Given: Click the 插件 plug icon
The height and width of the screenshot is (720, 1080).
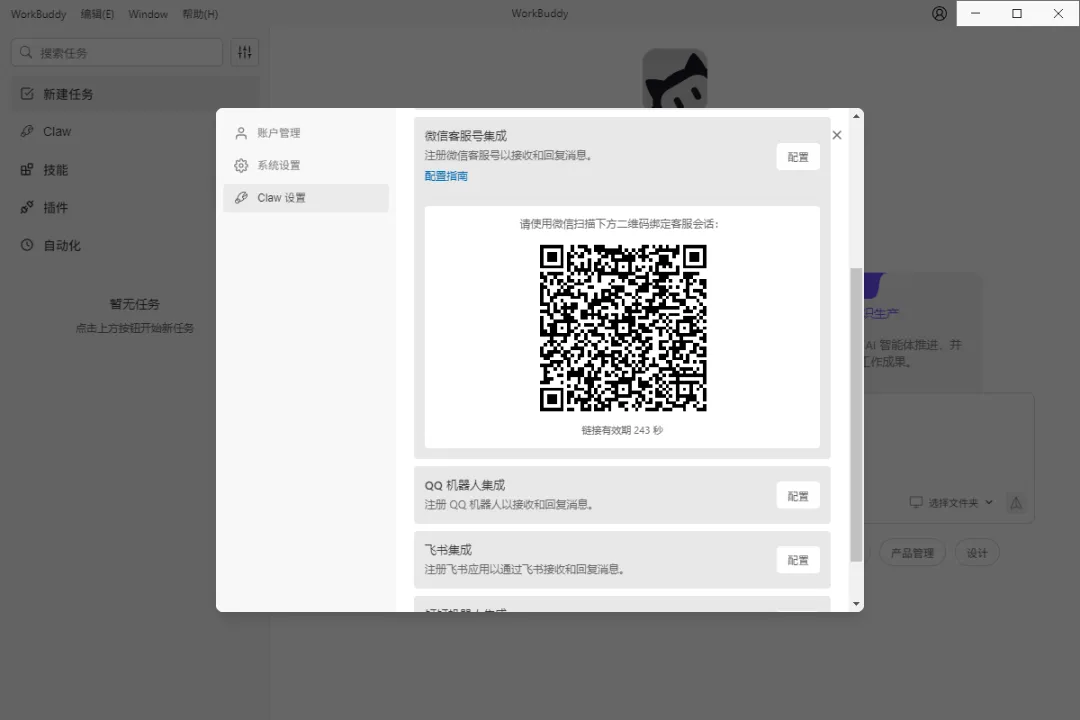Looking at the screenshot, I should (x=27, y=207).
